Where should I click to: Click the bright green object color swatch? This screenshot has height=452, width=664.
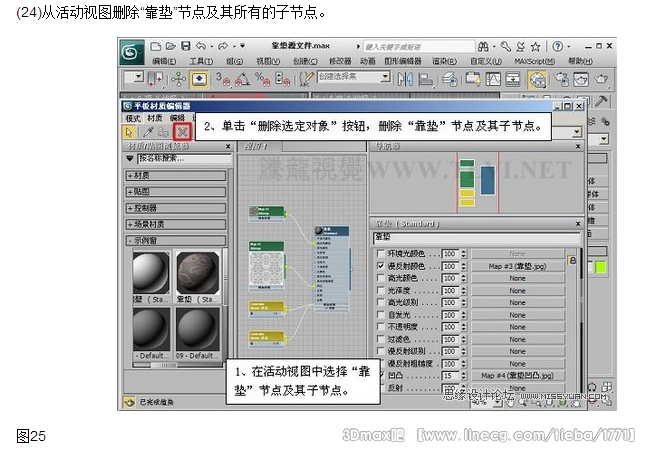click(600, 267)
